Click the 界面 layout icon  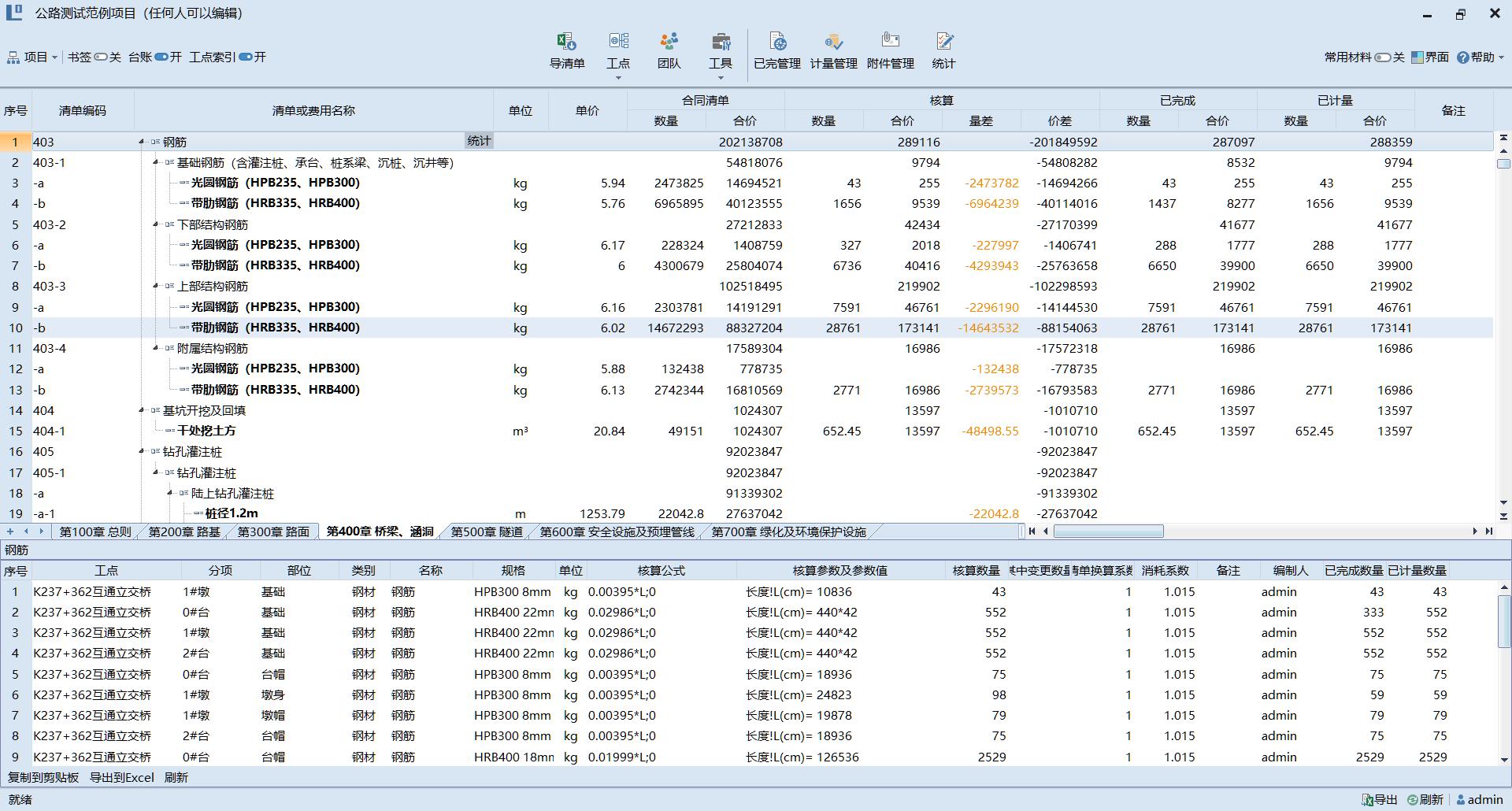tap(1417, 57)
